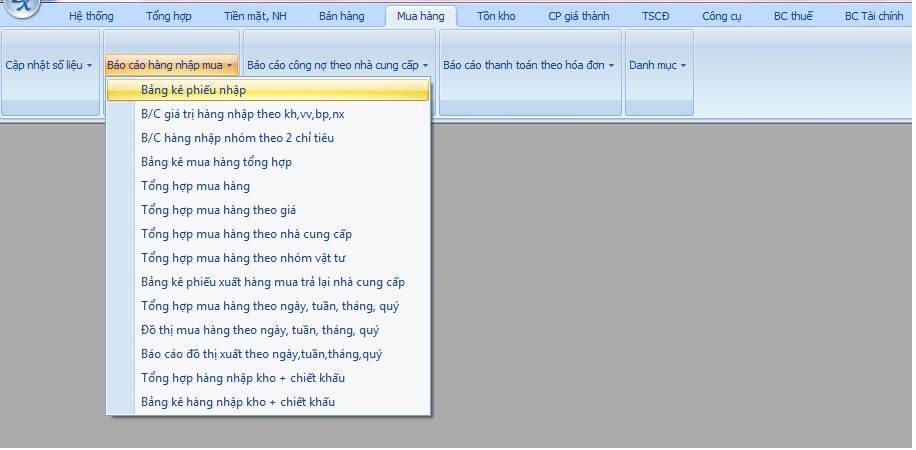916x450 pixels.
Task: Open Báo cáo thanh toán theo hóa đơn dropdown
Action: point(528,65)
